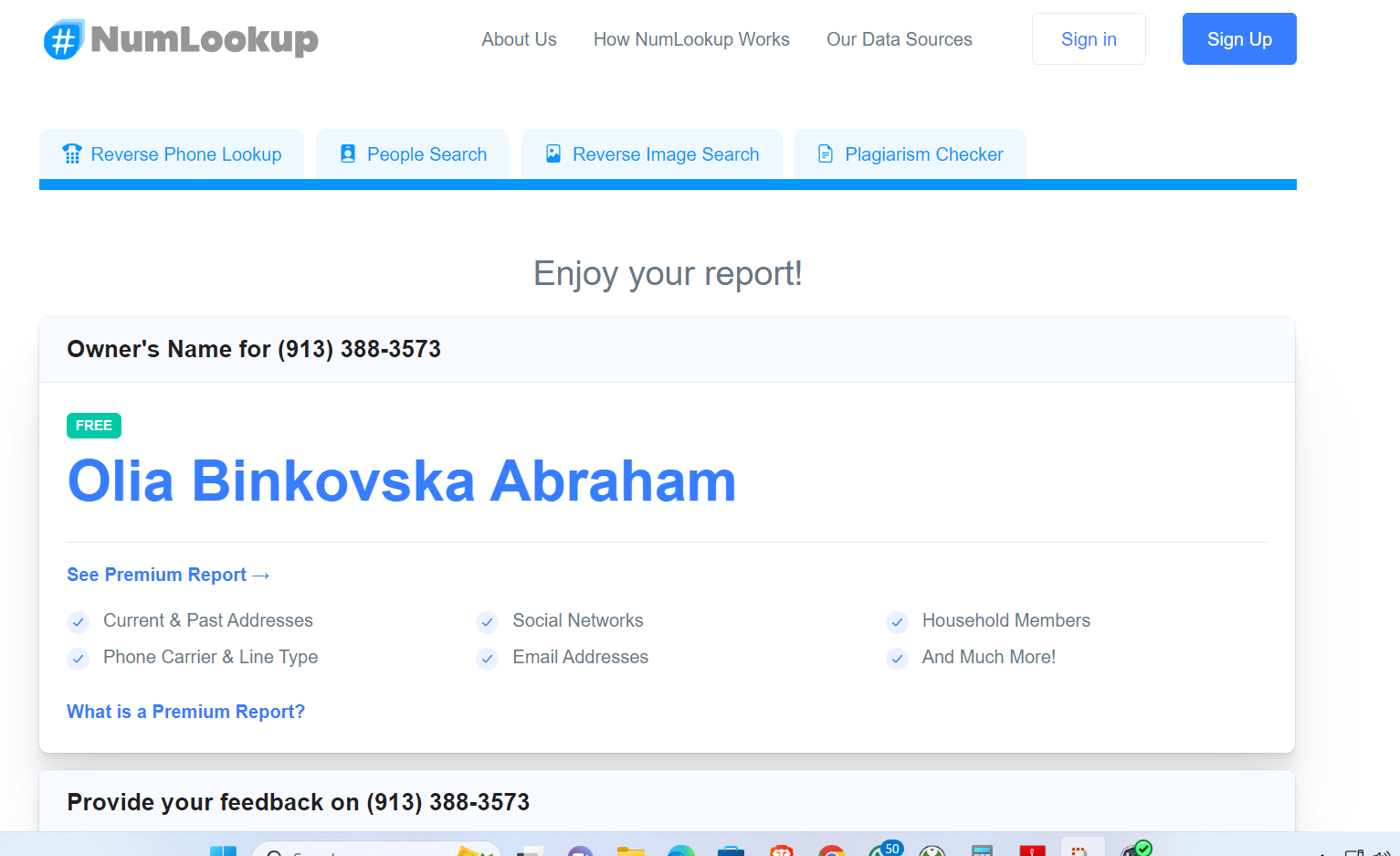Screen dimensions: 1400x856
Task: Click the Owner's Name for (913) 388-3573 heading
Action: pos(254,349)
